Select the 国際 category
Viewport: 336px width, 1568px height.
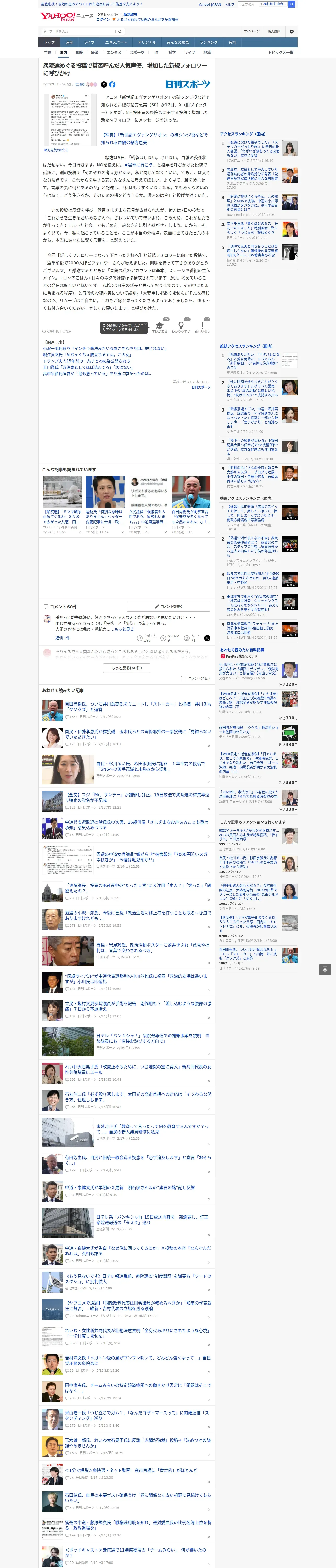click(79, 53)
